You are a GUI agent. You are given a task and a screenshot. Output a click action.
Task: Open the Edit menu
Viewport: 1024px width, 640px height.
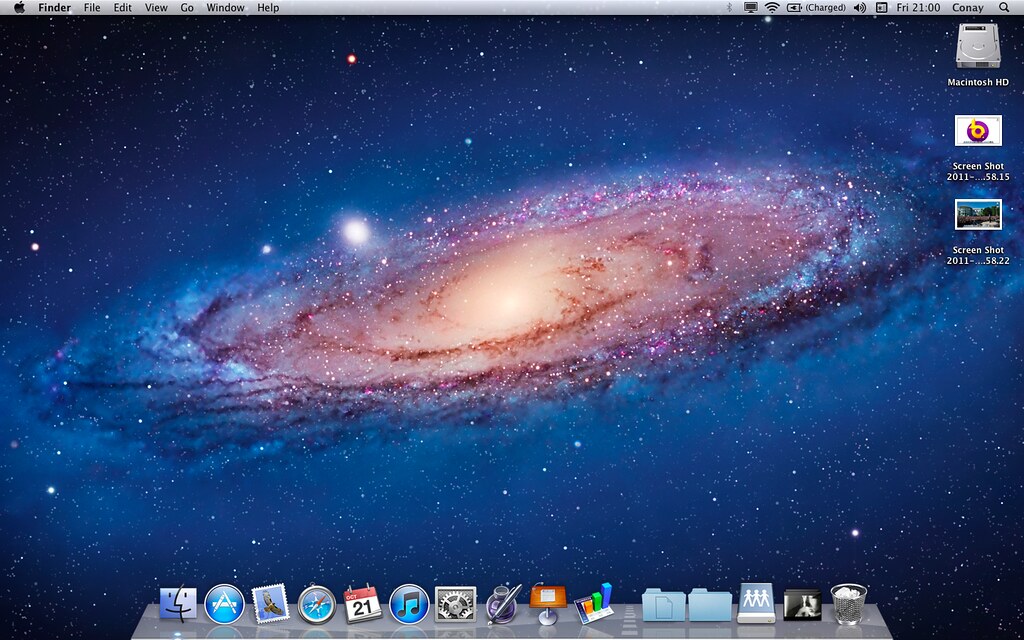coord(123,8)
